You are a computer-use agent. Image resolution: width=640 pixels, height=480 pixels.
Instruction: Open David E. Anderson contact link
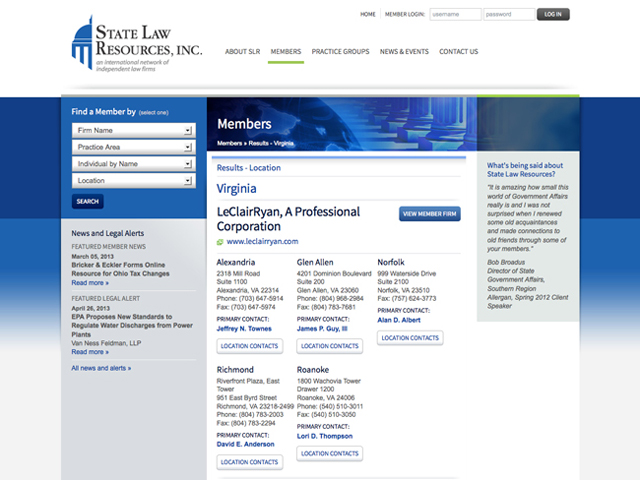click(245, 444)
